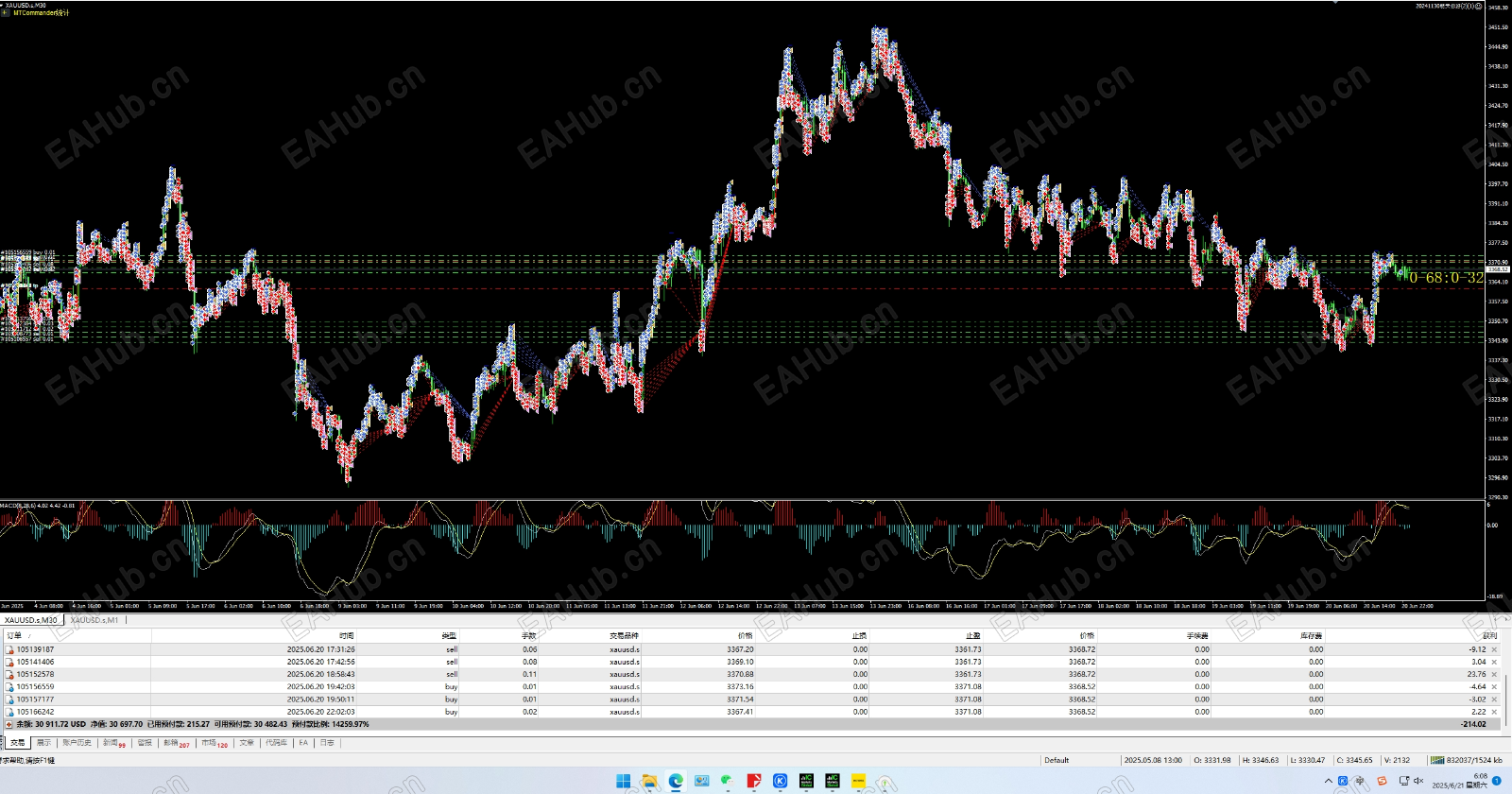
Task: Click the connection status bars icon
Action: click(x=1437, y=760)
